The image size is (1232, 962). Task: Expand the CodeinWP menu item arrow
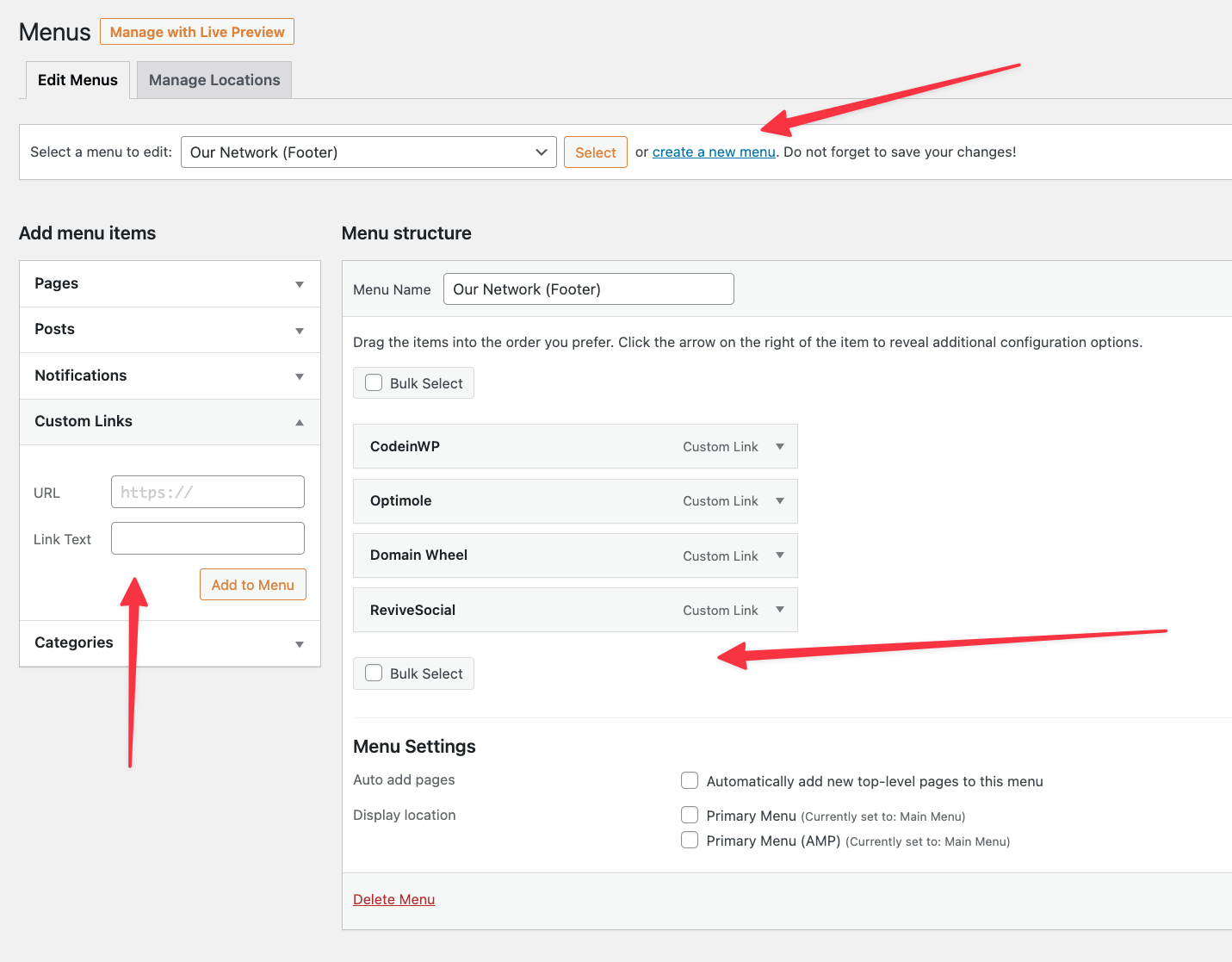point(779,446)
